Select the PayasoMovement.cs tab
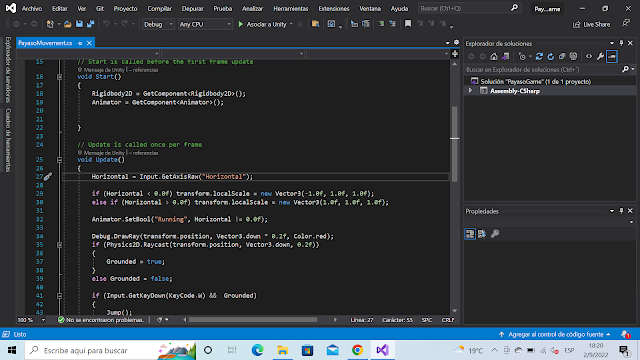640x360 pixels. [x=45, y=43]
